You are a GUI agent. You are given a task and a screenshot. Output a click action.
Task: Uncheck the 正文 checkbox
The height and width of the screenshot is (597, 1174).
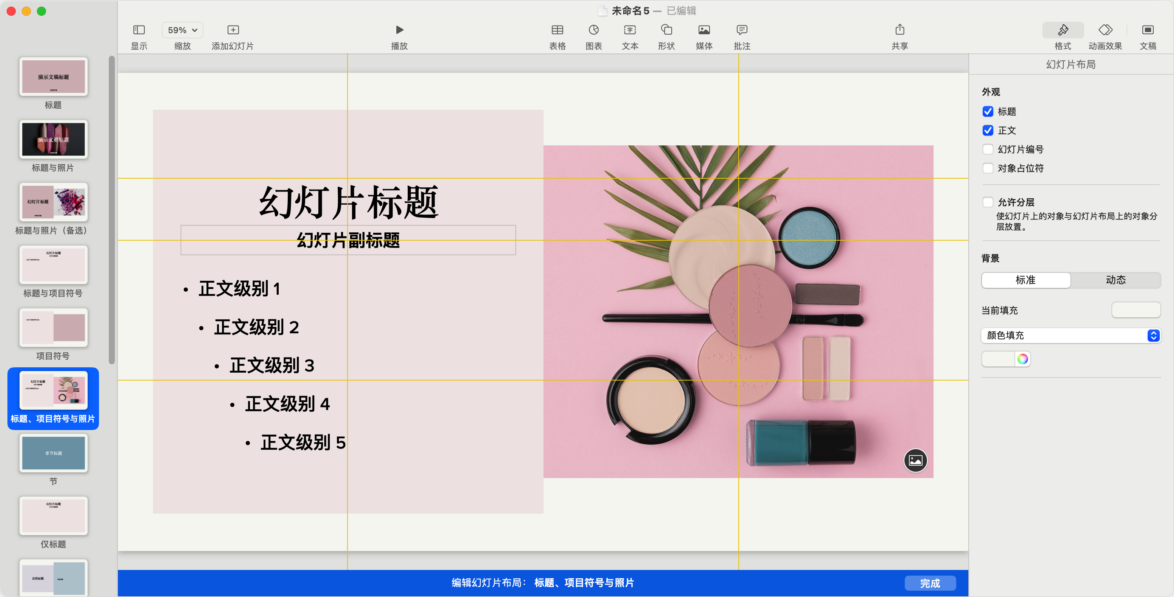coord(988,130)
